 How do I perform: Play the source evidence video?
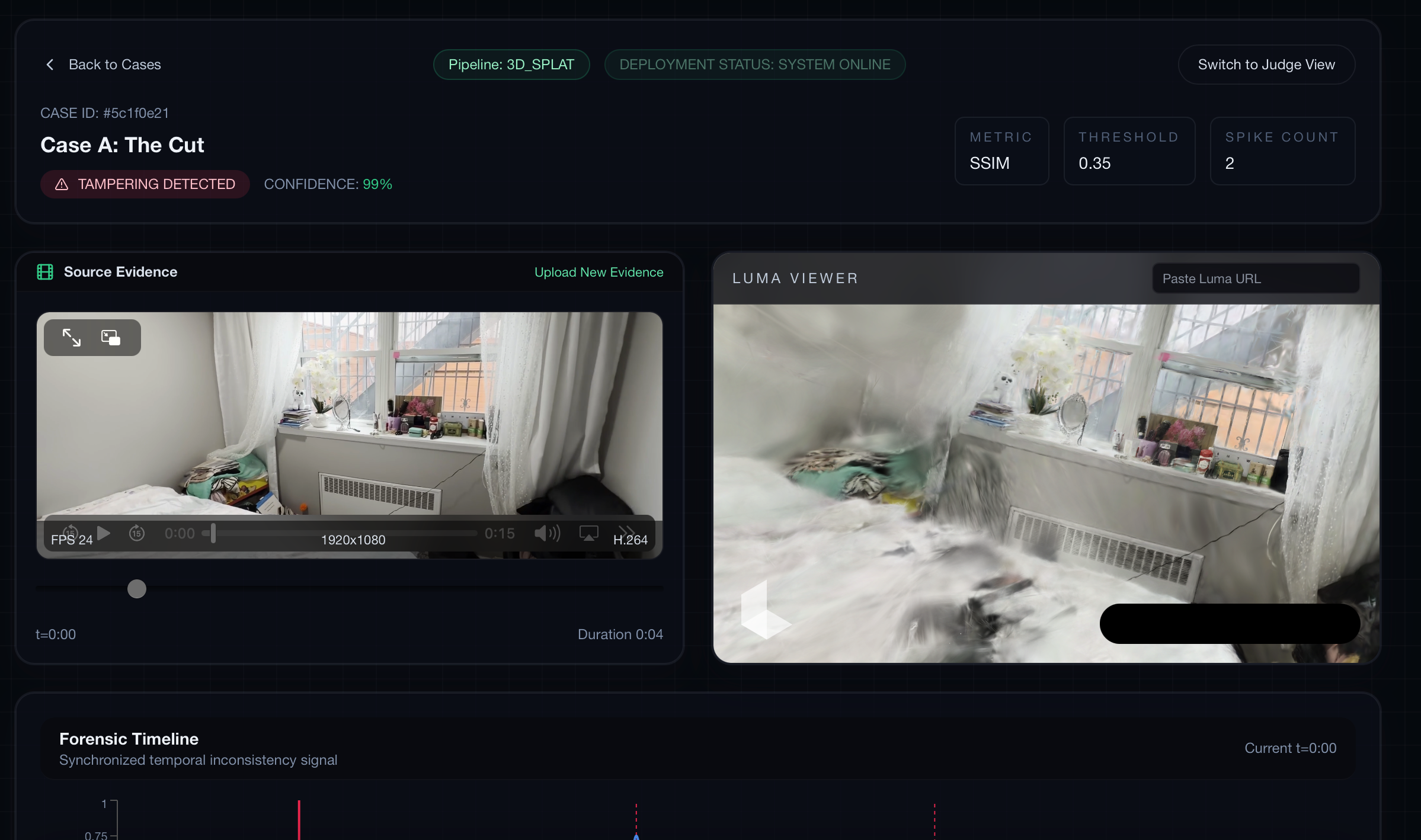(104, 533)
